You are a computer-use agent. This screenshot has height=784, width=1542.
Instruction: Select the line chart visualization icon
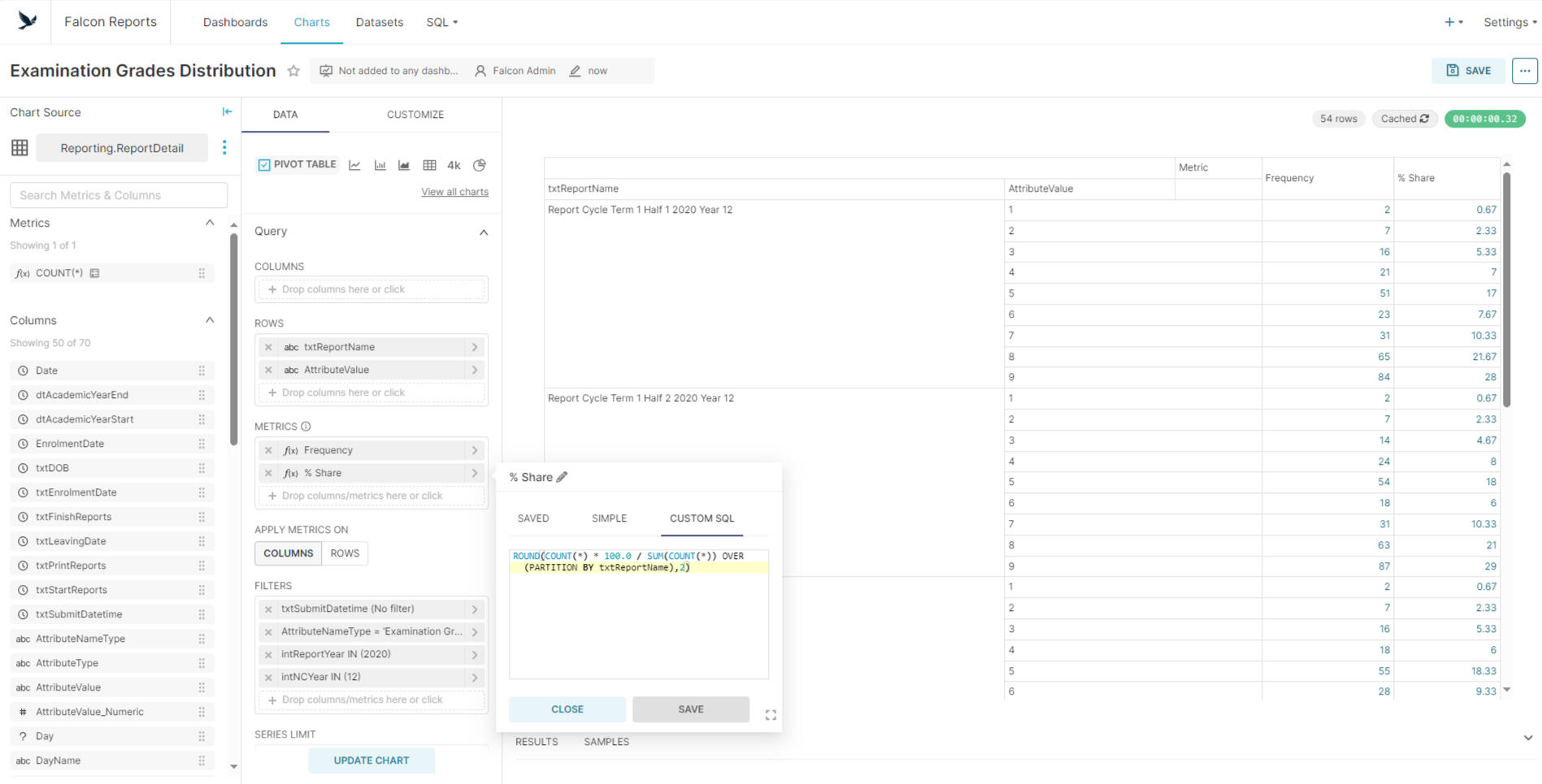(x=354, y=165)
